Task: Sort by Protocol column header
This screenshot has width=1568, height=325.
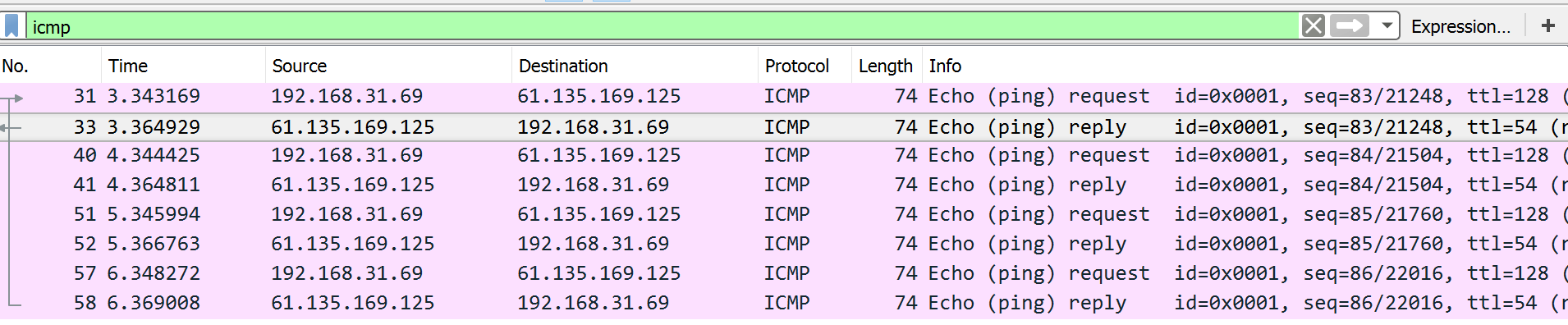Action: 805,66
